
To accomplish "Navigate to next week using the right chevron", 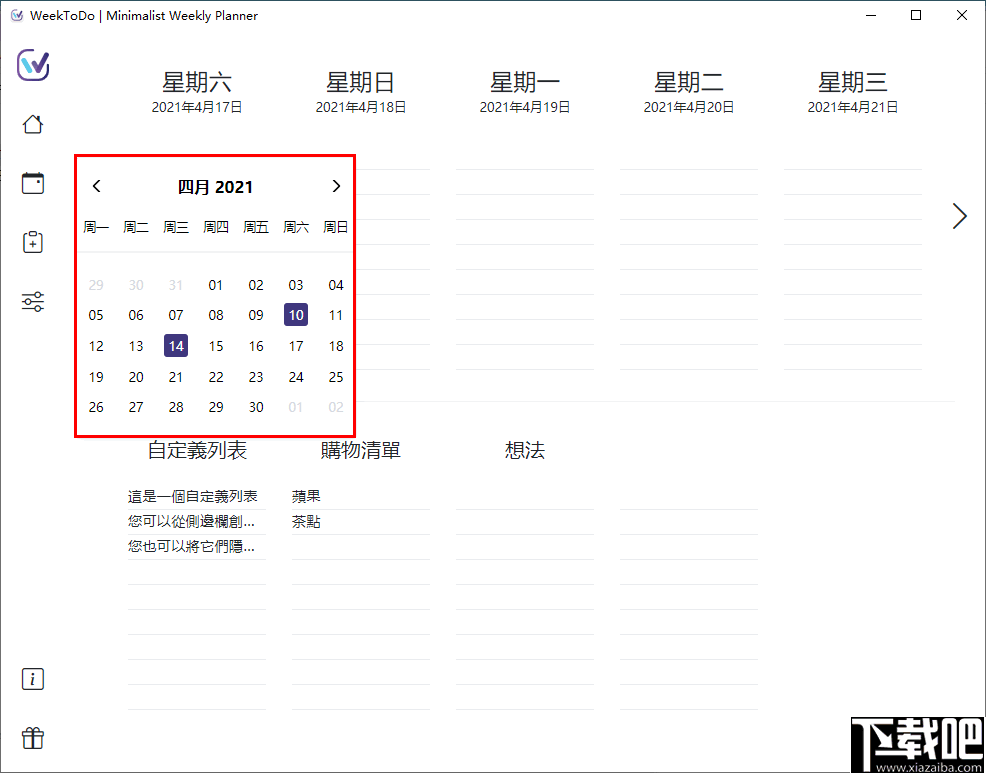I will pyautogui.click(x=959, y=215).
